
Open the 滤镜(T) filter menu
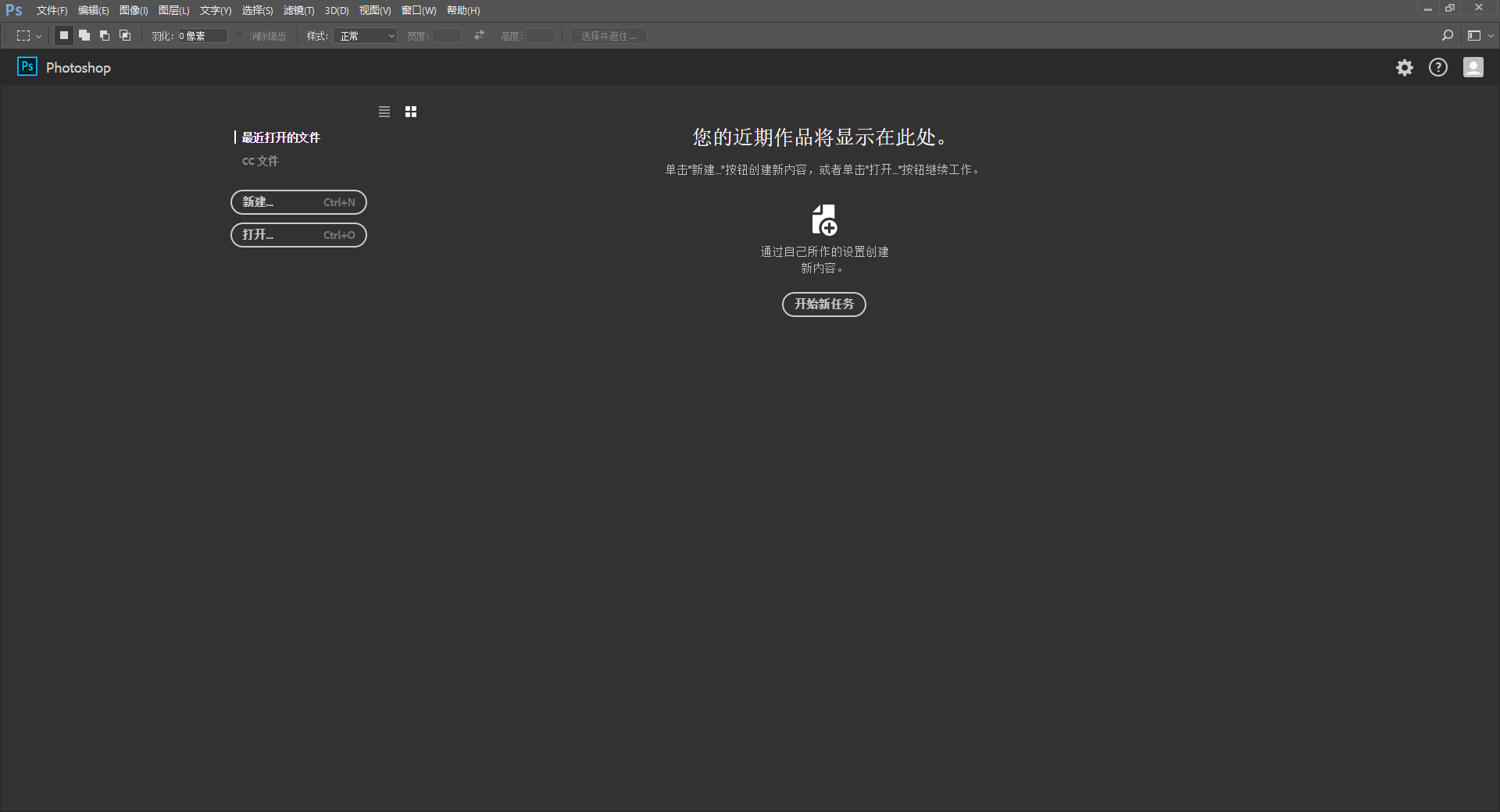[x=298, y=11]
